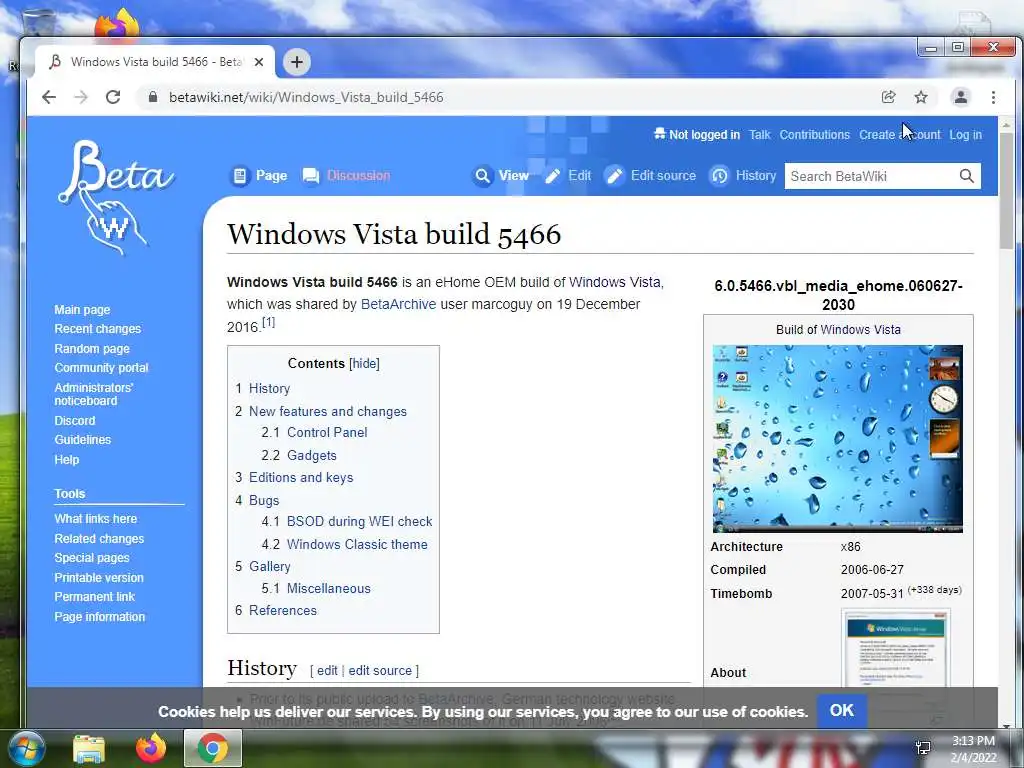1024x768 pixels.
Task: Open the Windows Start orb
Action: pyautogui.click(x=27, y=748)
